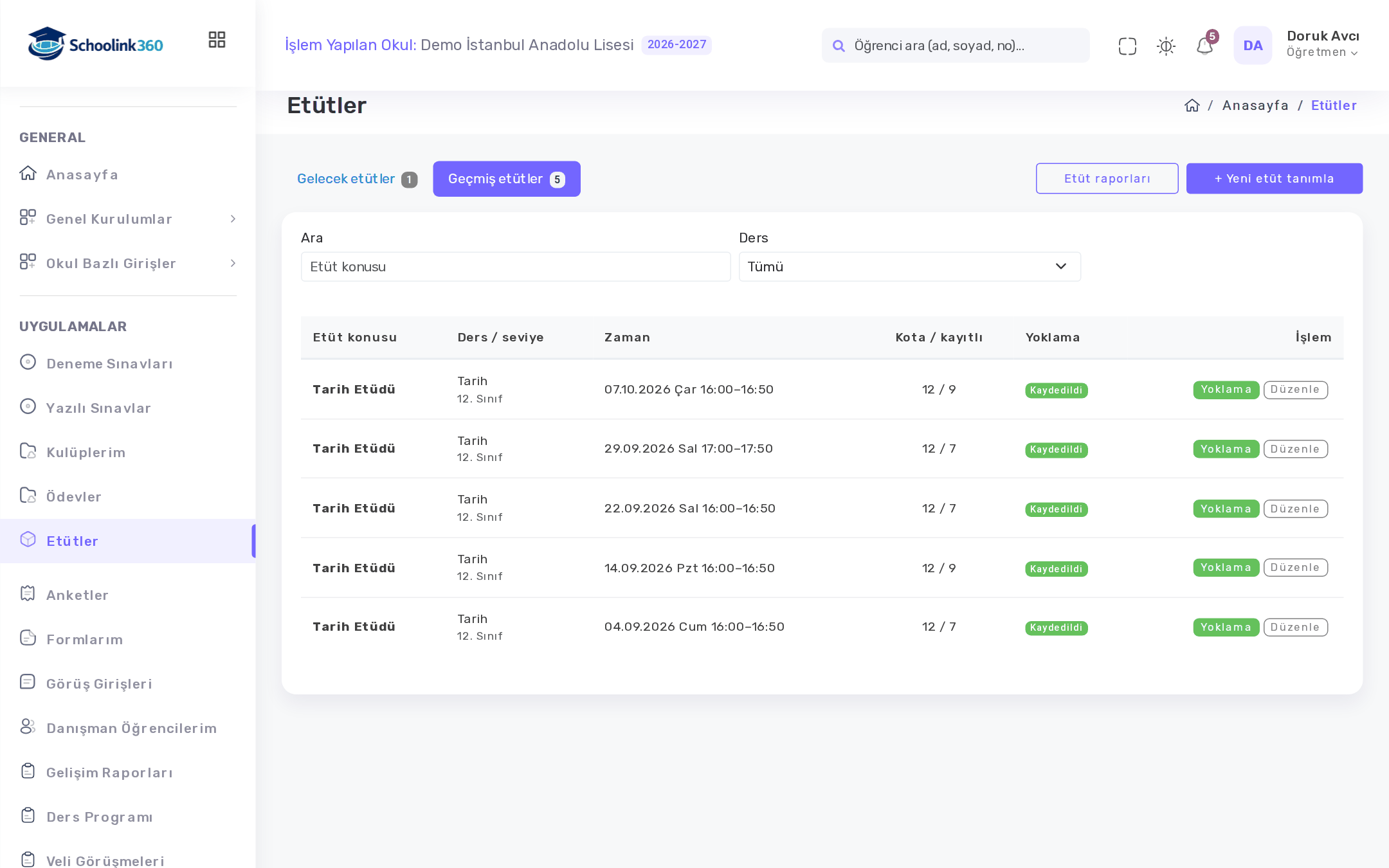Open Formlarım in sidebar

pyautogui.click(x=128, y=639)
